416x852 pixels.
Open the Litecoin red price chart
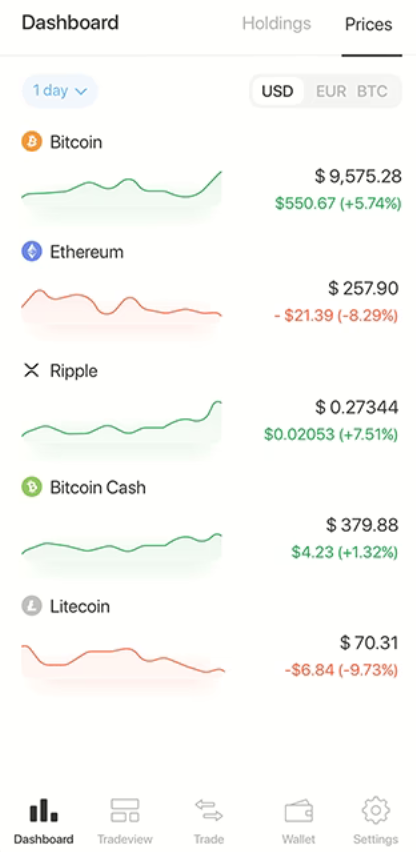point(122,663)
